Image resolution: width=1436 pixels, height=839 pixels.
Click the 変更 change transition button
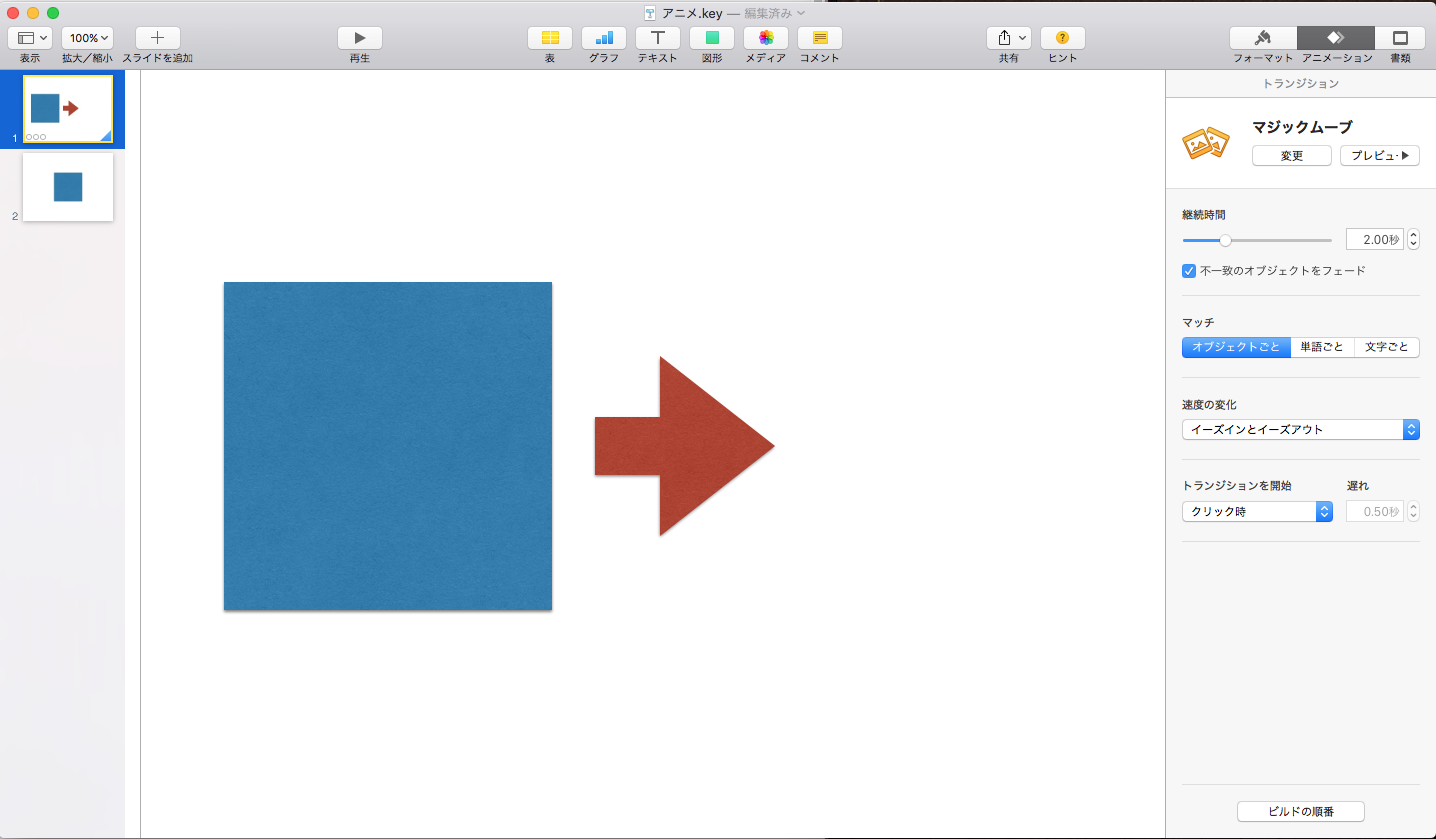click(1291, 156)
